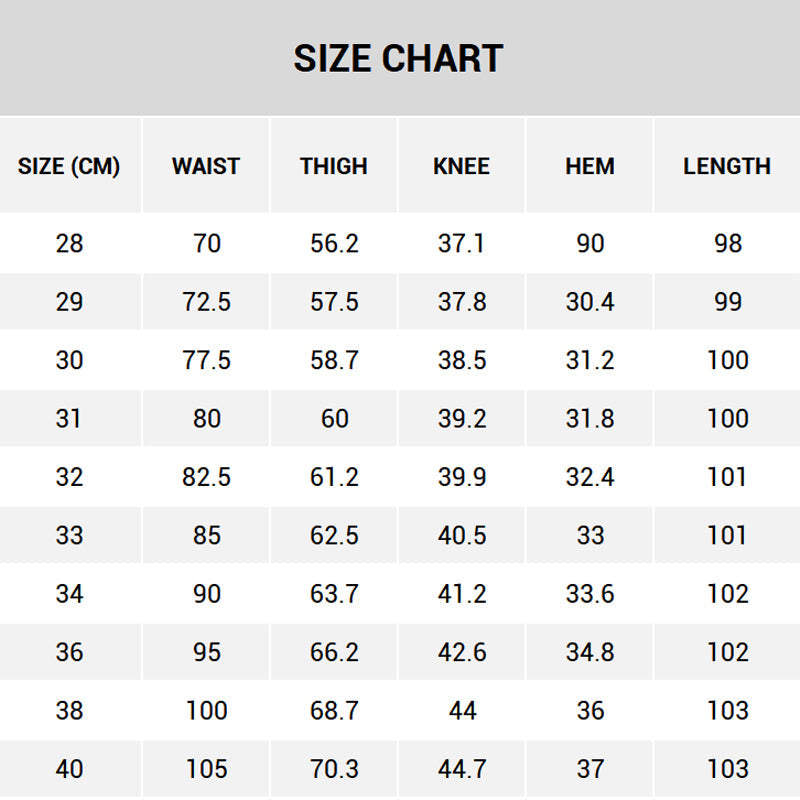
Task: Click size 36 in the size column
Action: pos(69,652)
